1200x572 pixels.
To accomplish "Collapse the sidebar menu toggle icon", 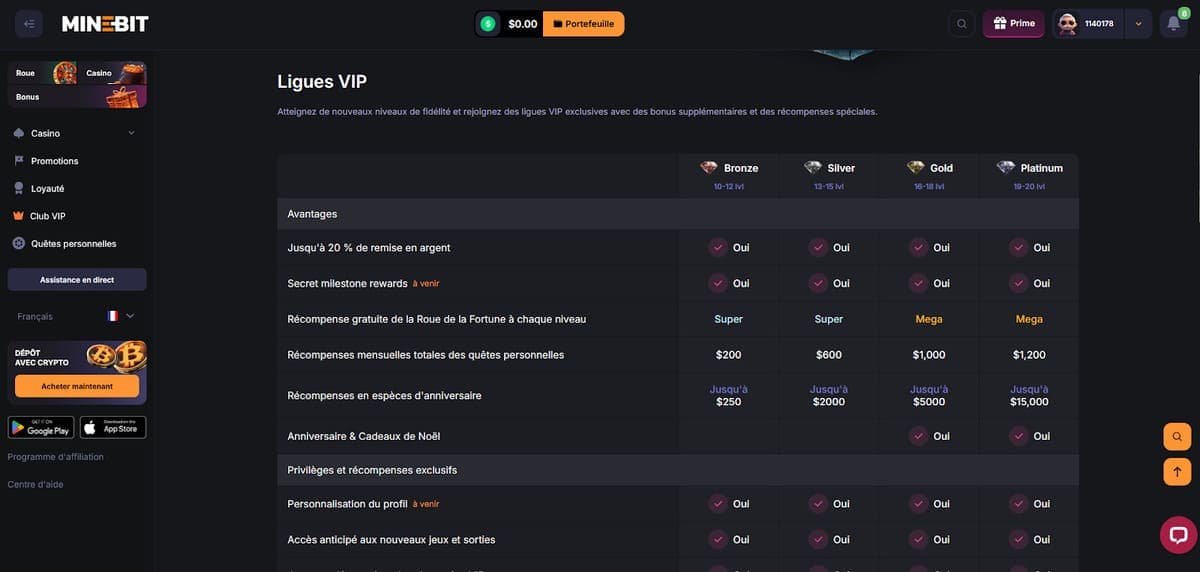I will click(29, 24).
